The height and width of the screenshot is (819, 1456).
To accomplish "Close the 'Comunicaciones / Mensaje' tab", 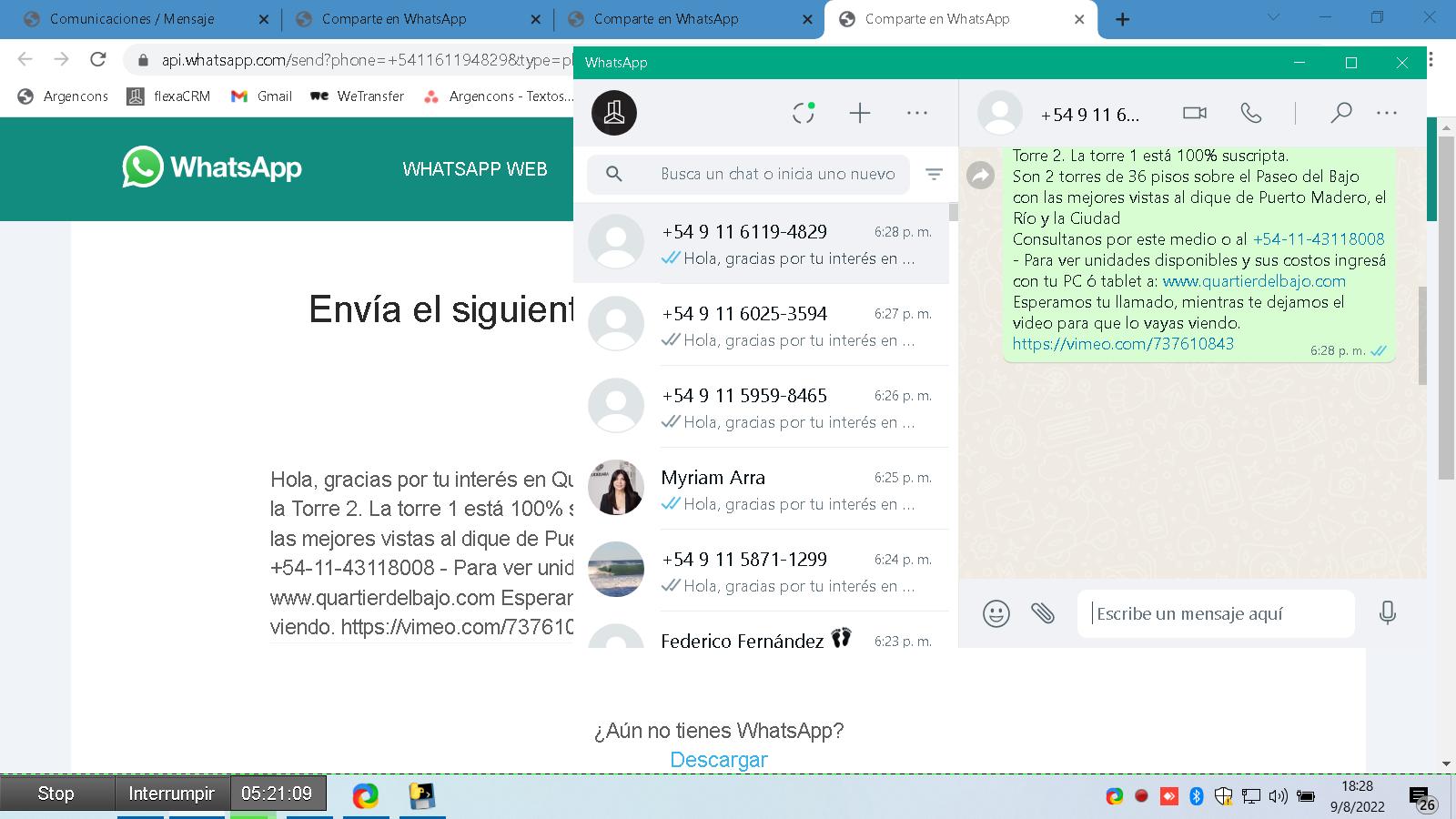I will pyautogui.click(x=264, y=19).
